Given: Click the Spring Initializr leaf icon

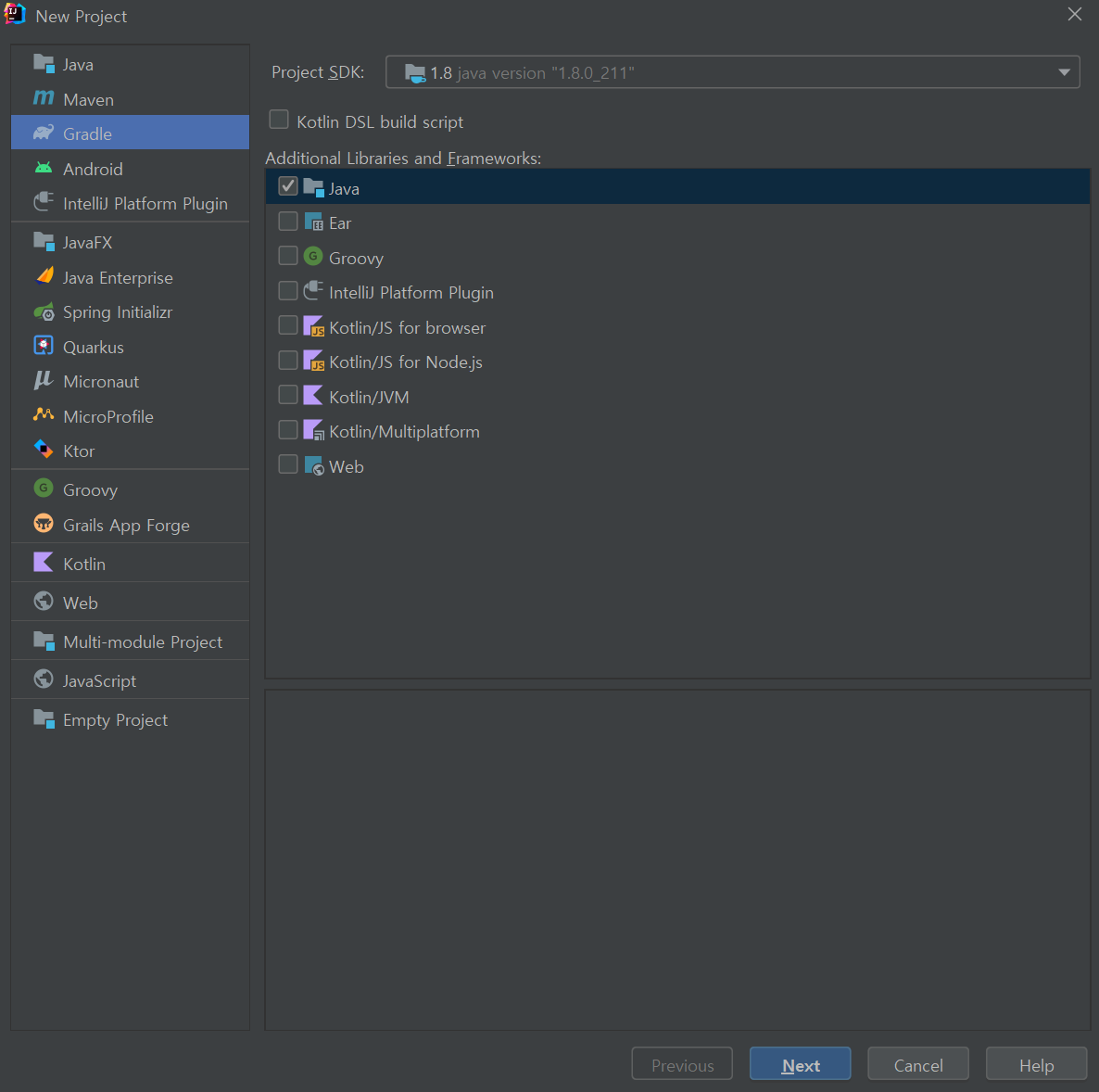Looking at the screenshot, I should [44, 311].
